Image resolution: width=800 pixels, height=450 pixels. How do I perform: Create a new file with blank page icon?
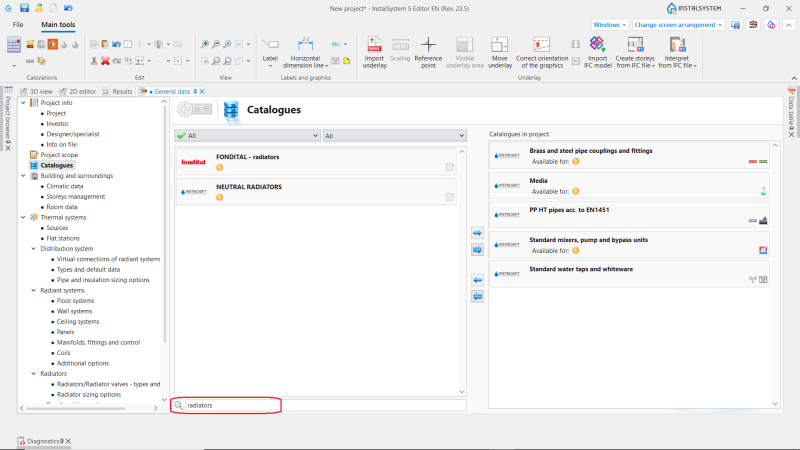tap(54, 8)
